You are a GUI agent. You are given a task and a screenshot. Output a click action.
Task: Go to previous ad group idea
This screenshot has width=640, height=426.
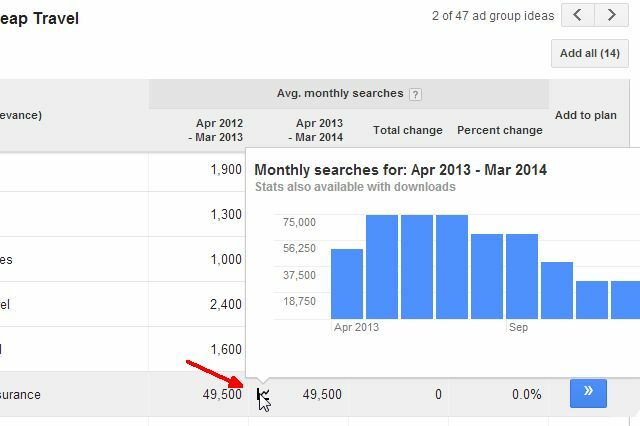click(x=578, y=16)
